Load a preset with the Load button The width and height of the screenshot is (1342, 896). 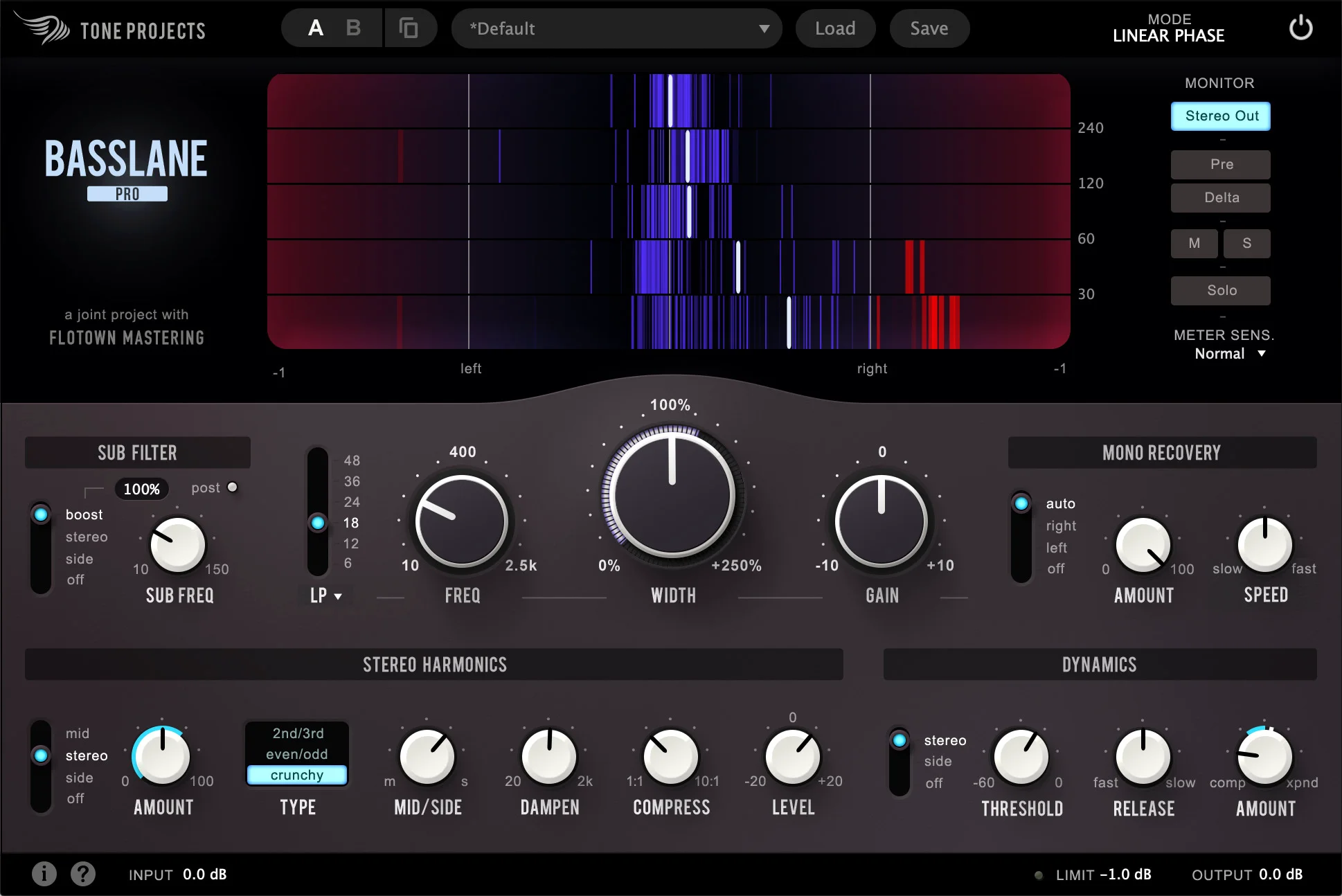(x=834, y=28)
